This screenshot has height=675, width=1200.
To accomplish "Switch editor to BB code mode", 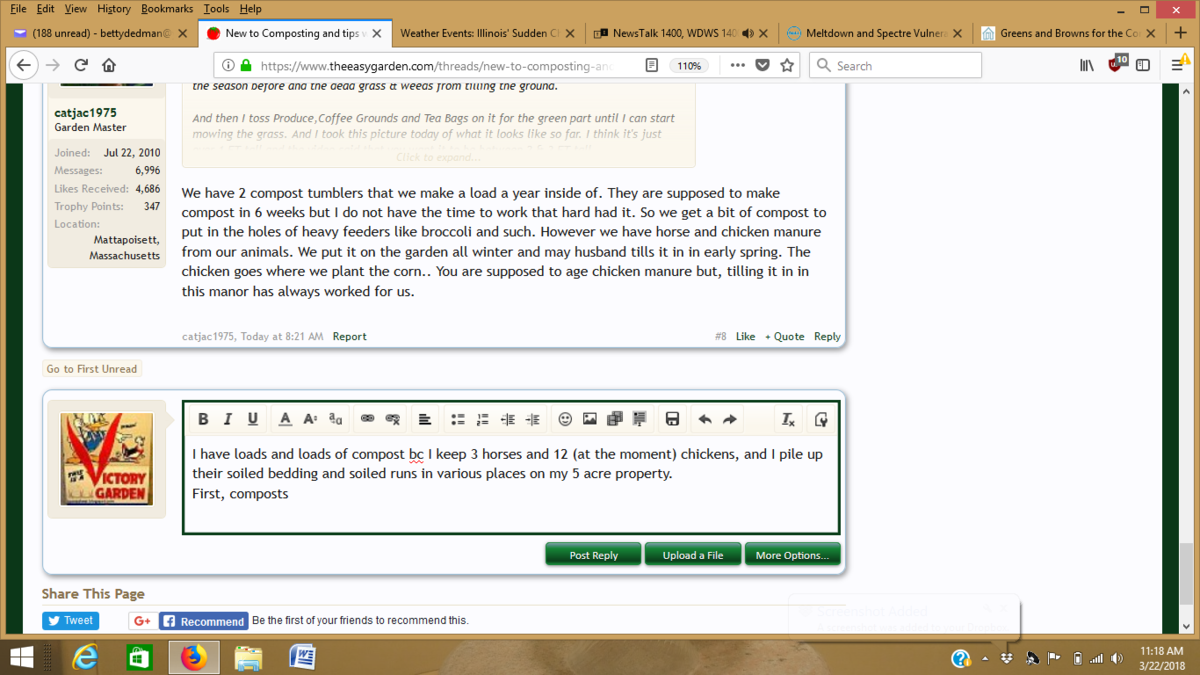I will point(821,419).
